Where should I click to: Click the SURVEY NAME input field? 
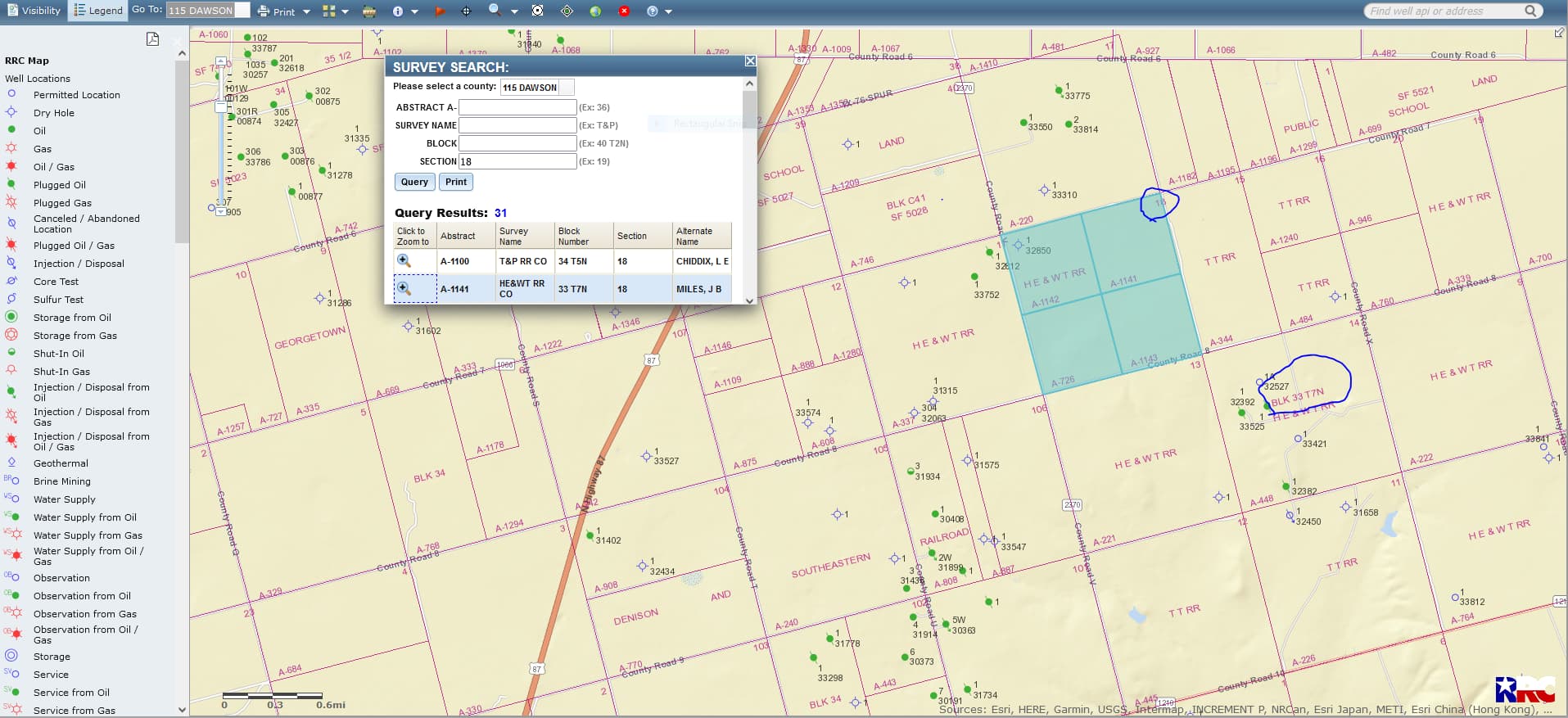tap(517, 125)
